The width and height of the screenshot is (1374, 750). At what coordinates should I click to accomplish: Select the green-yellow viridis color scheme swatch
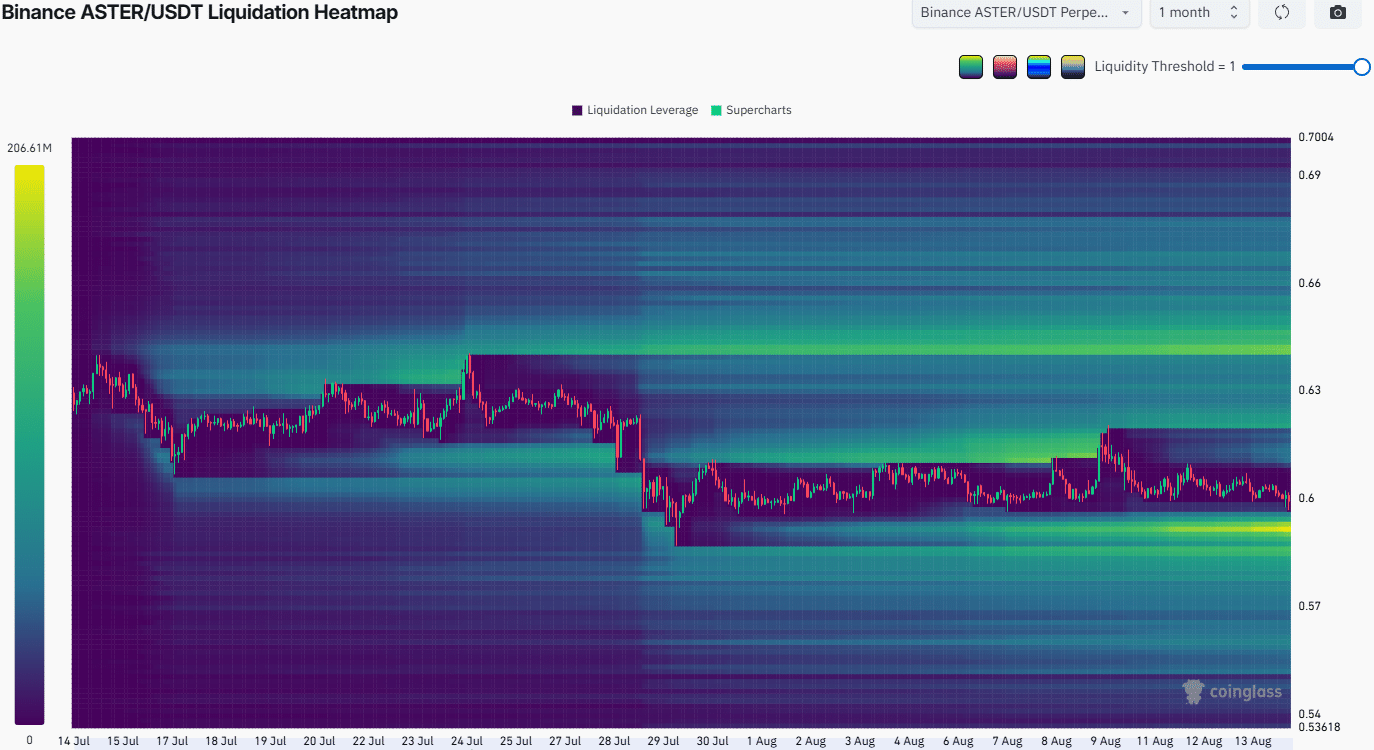pos(971,67)
